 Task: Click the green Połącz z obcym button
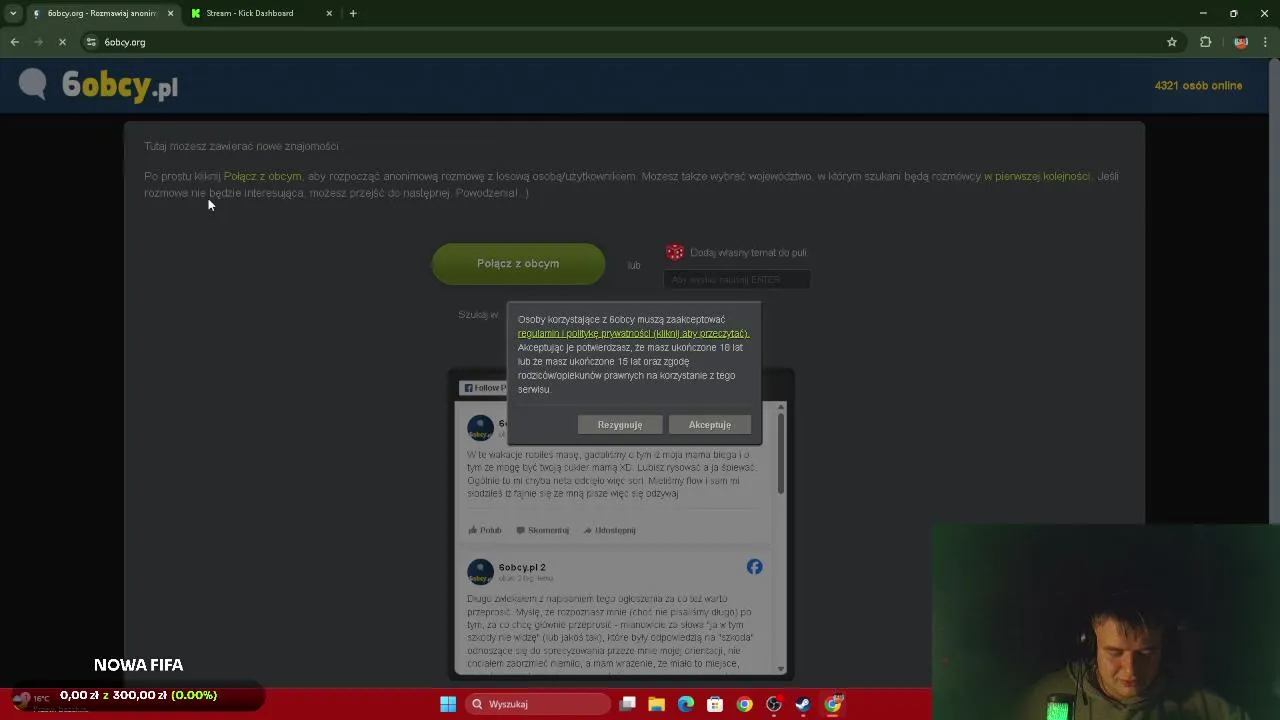[x=518, y=263]
